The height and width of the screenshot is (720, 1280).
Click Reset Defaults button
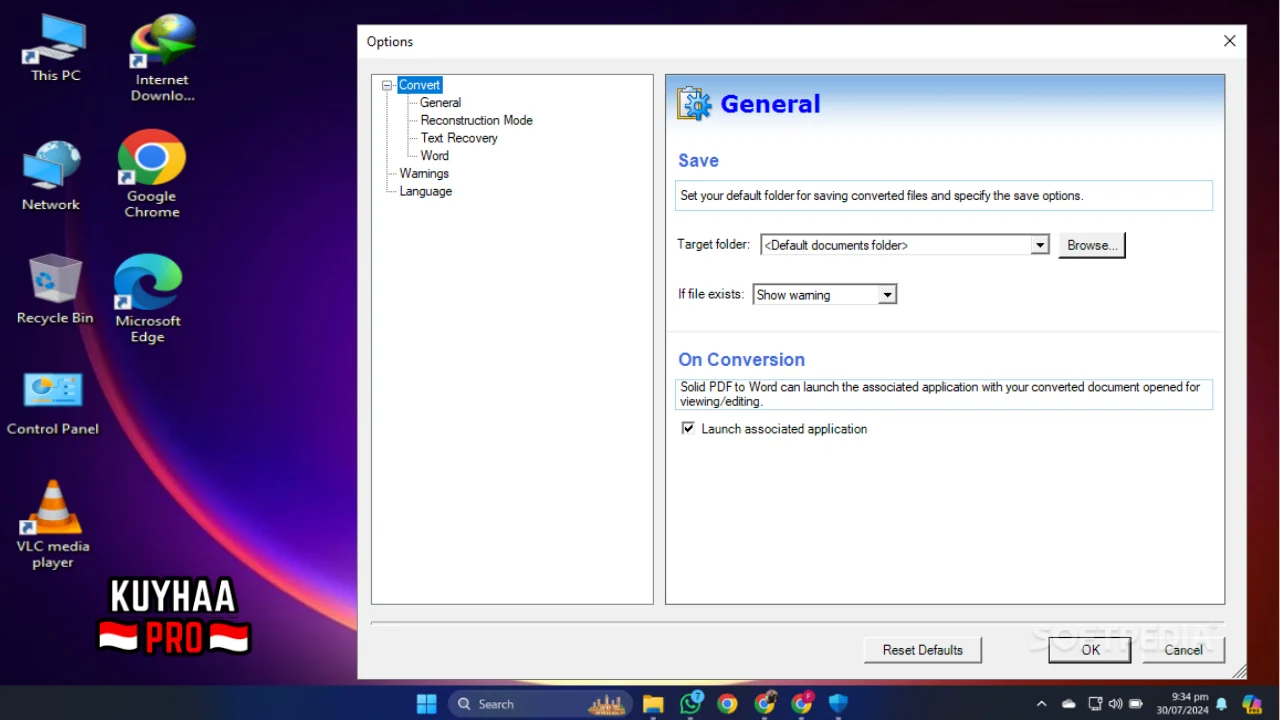click(923, 650)
